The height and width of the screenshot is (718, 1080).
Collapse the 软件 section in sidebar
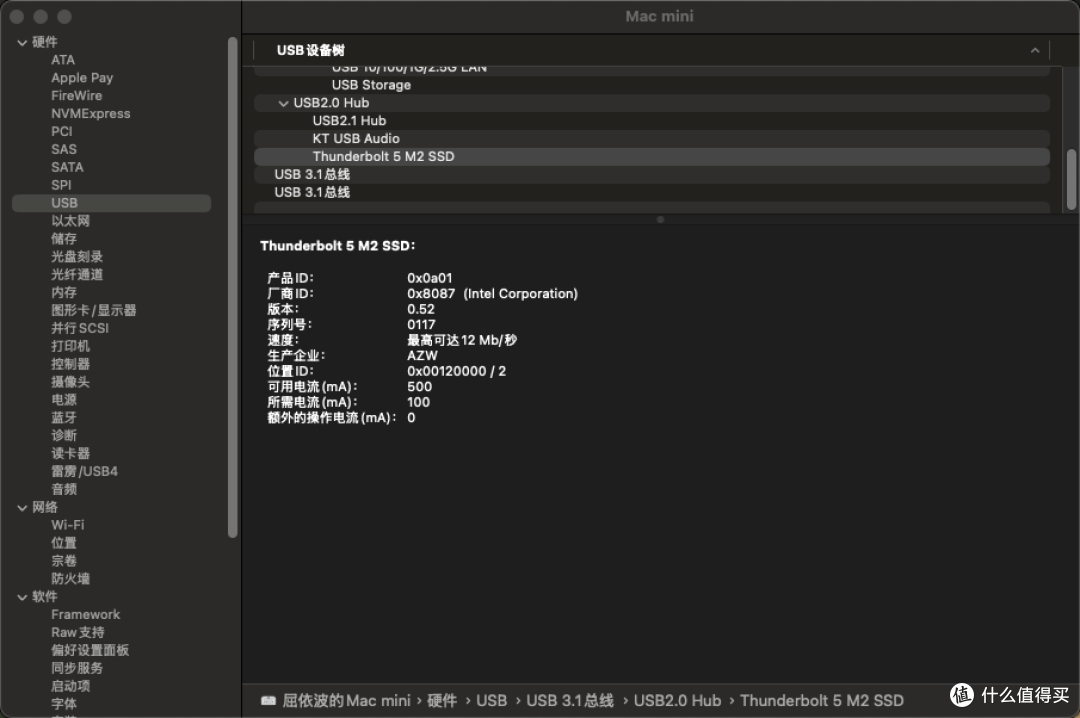click(22, 597)
